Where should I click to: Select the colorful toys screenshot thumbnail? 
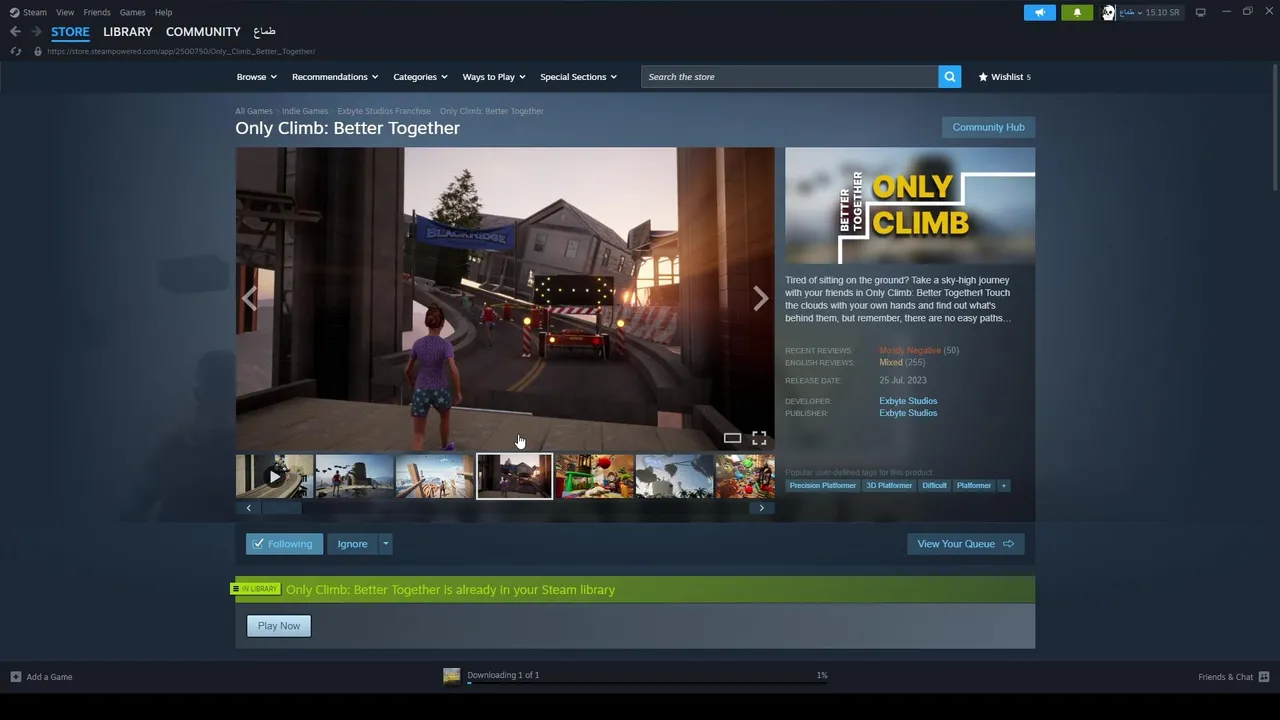[x=594, y=477]
